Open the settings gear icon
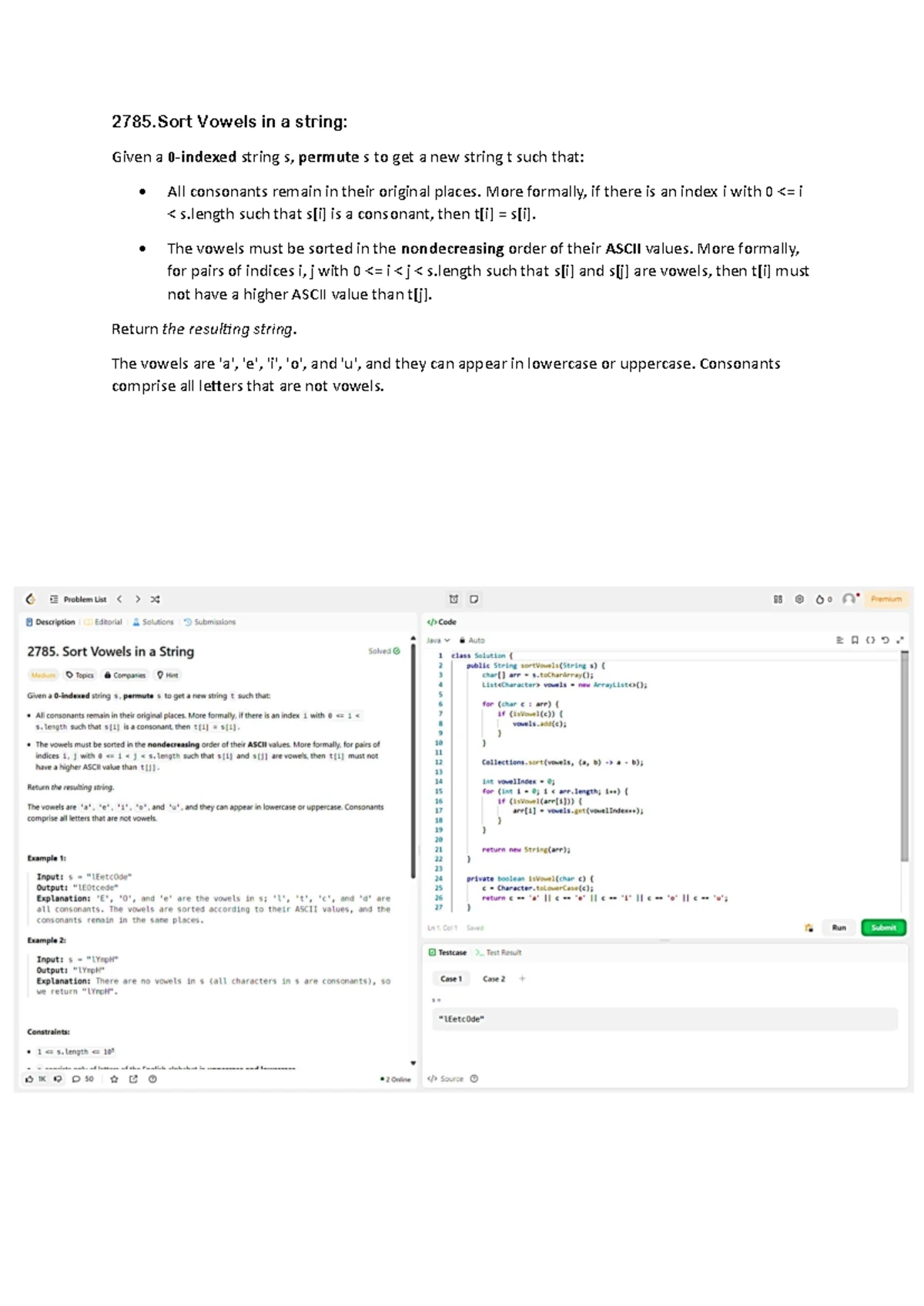 pyautogui.click(x=799, y=599)
